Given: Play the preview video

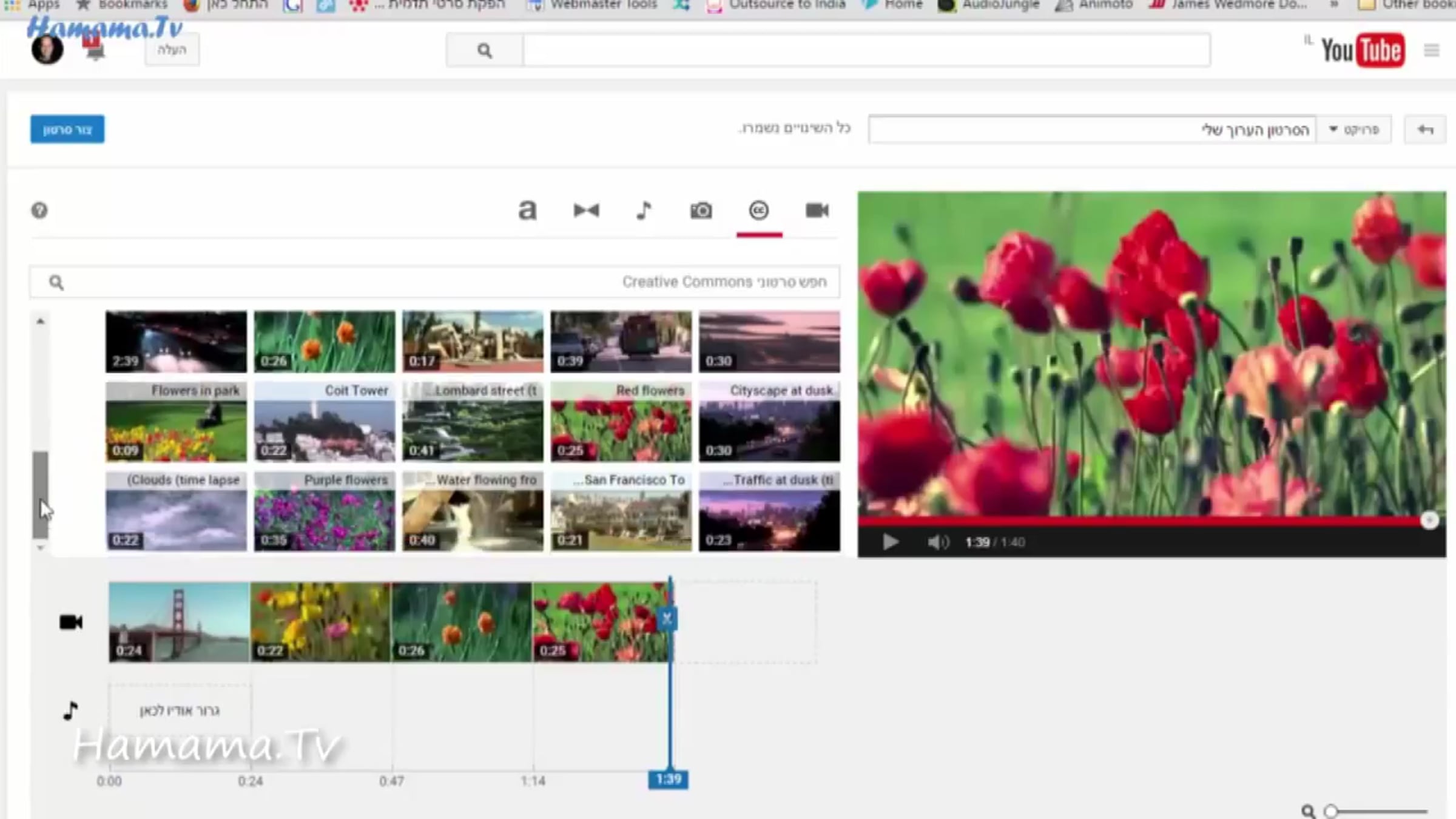Looking at the screenshot, I should tap(890, 542).
